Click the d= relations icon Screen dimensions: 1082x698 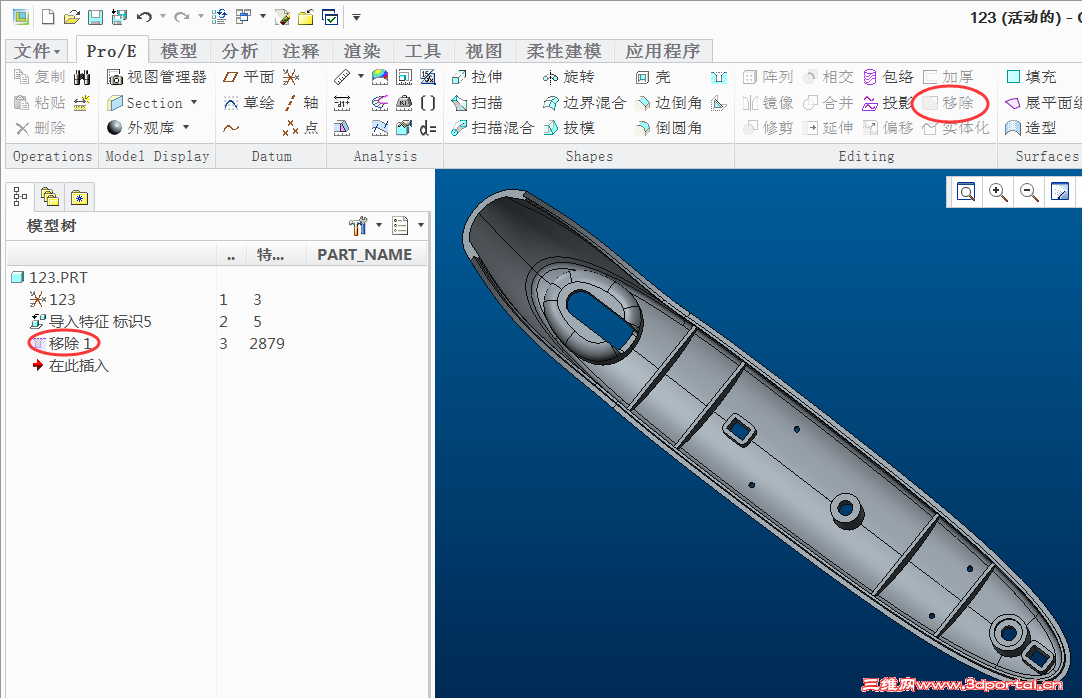428,128
